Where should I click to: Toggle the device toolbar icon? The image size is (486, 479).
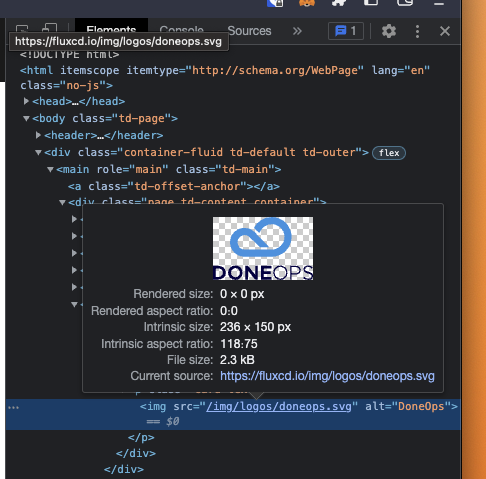coord(50,28)
